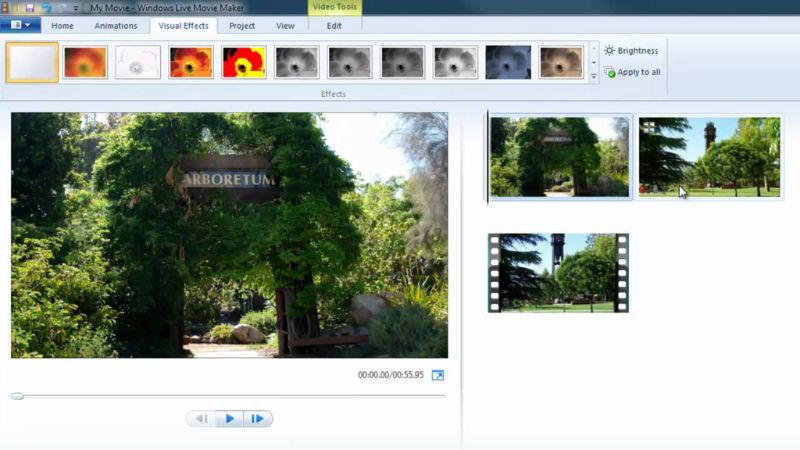View preview in full screen
This screenshot has height=450, width=800.
pyautogui.click(x=438, y=375)
